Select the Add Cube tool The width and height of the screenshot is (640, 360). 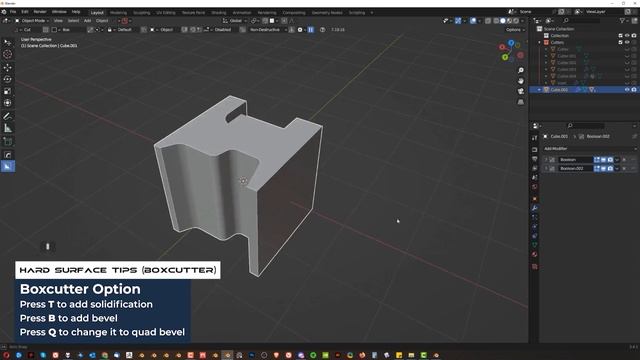point(7,142)
